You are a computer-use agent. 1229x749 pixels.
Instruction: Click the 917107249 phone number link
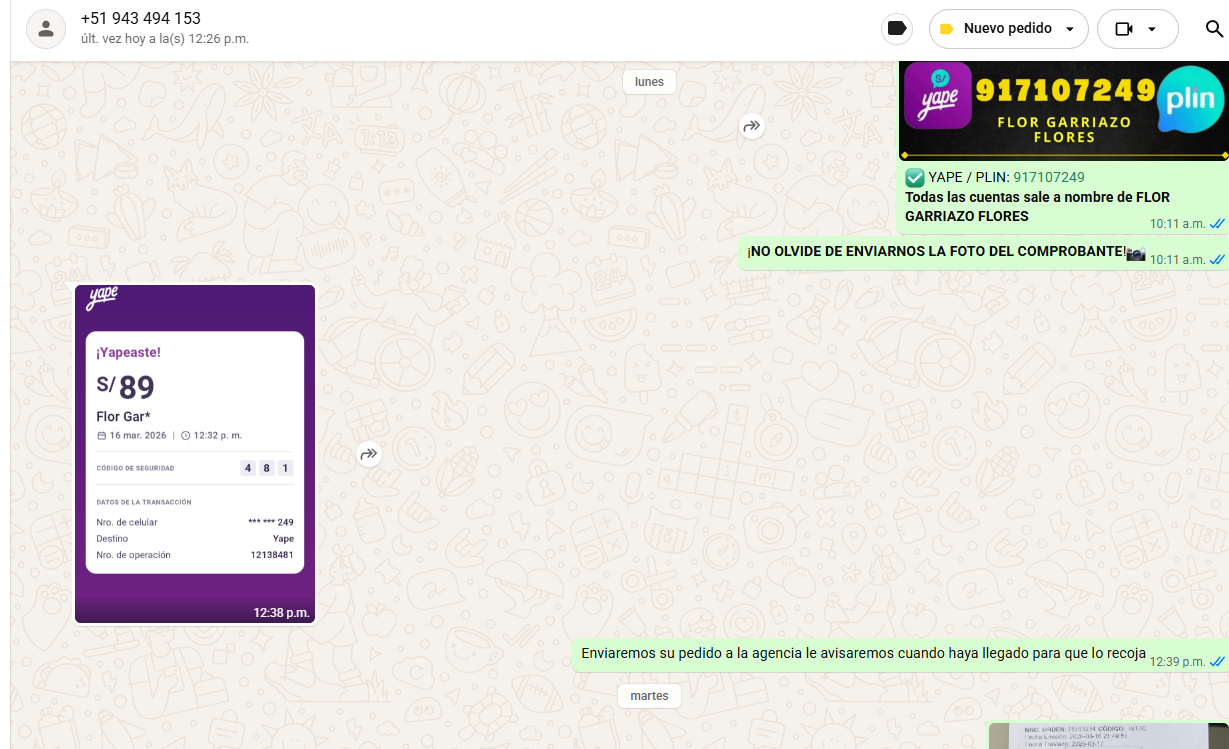click(x=1049, y=177)
